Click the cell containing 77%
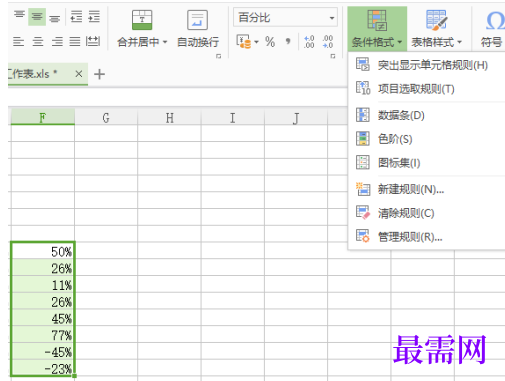Screen dimensions: 505x381 click(x=43, y=335)
